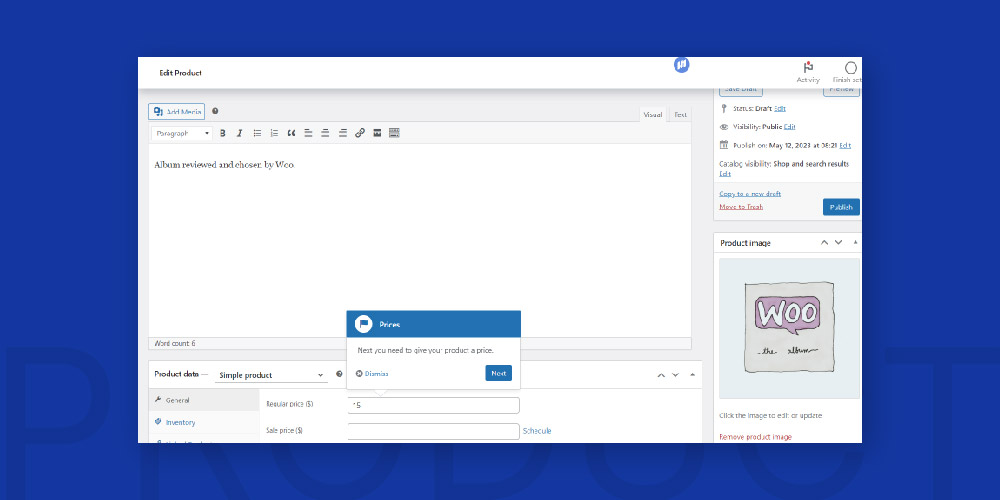1000x500 pixels.
Task: Select the Inventory product data tab
Action: coord(204,422)
